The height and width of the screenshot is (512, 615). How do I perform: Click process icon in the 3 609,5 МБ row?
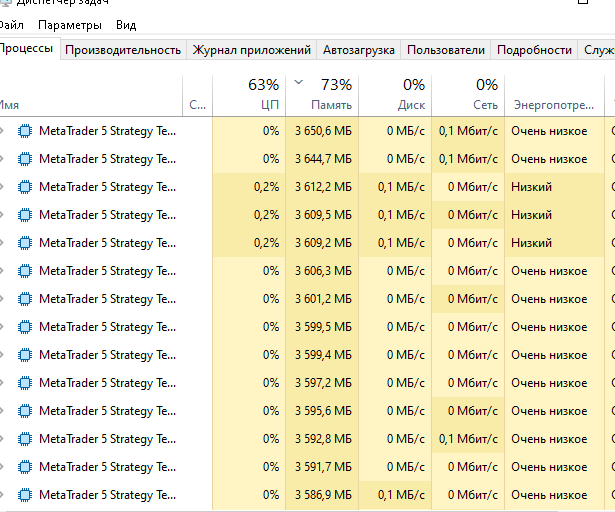[x=25, y=215]
